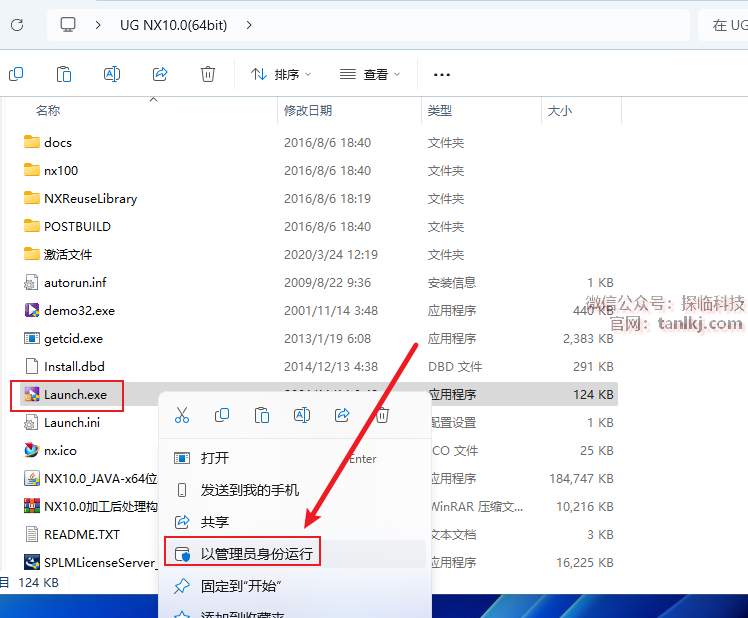Click the toolbar delete trash icon
Image resolution: width=748 pixels, height=618 pixels.
[x=208, y=74]
